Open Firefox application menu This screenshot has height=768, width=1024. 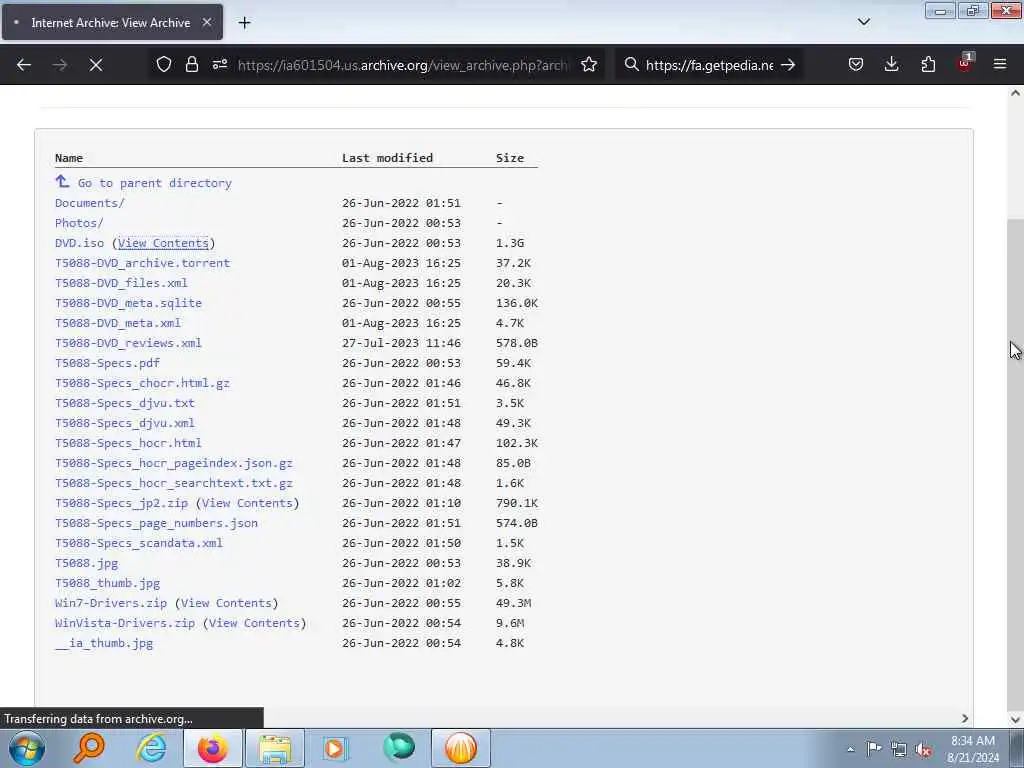tap(1000, 65)
